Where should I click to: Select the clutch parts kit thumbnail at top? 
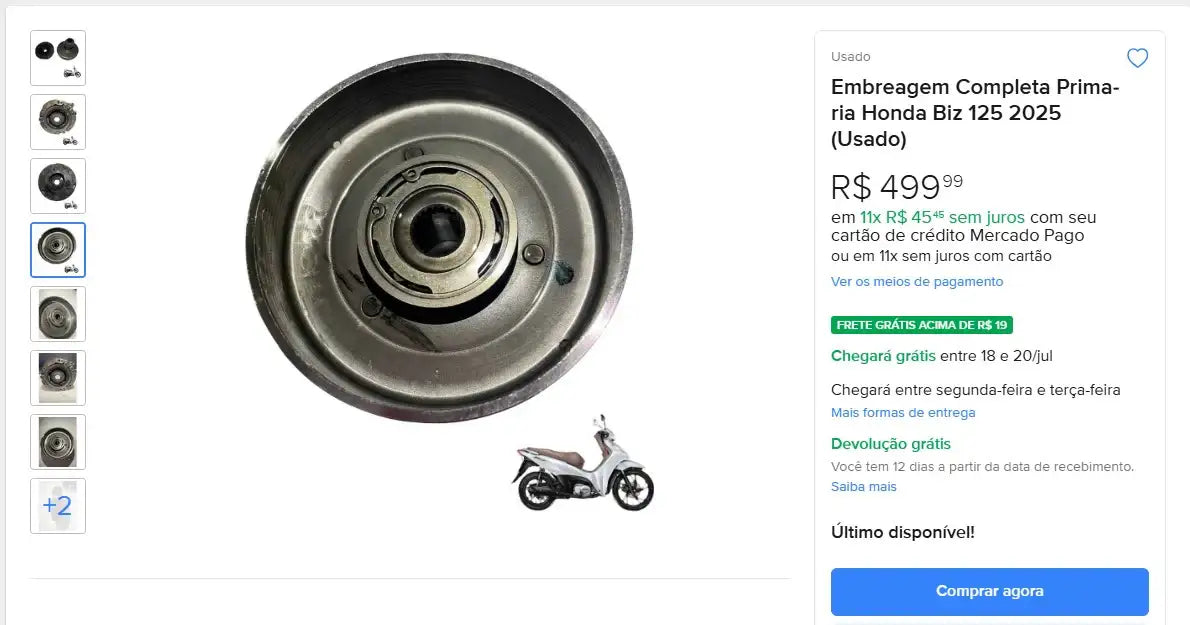pyautogui.click(x=57, y=57)
